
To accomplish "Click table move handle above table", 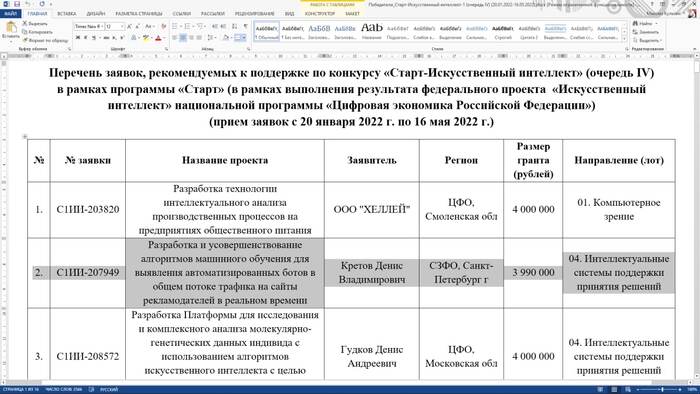I will (25, 137).
